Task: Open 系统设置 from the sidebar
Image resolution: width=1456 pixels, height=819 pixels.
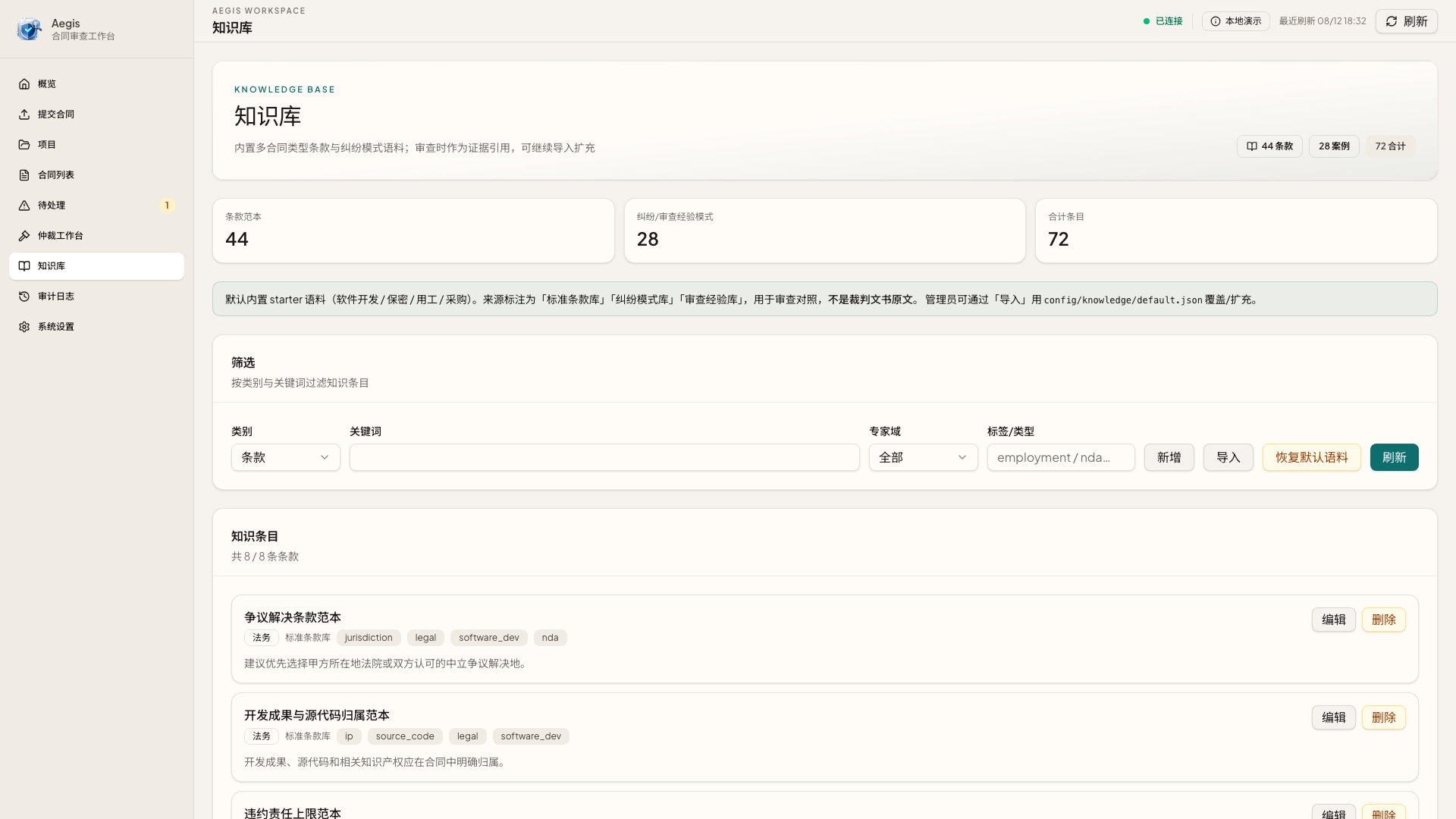Action: coord(96,327)
